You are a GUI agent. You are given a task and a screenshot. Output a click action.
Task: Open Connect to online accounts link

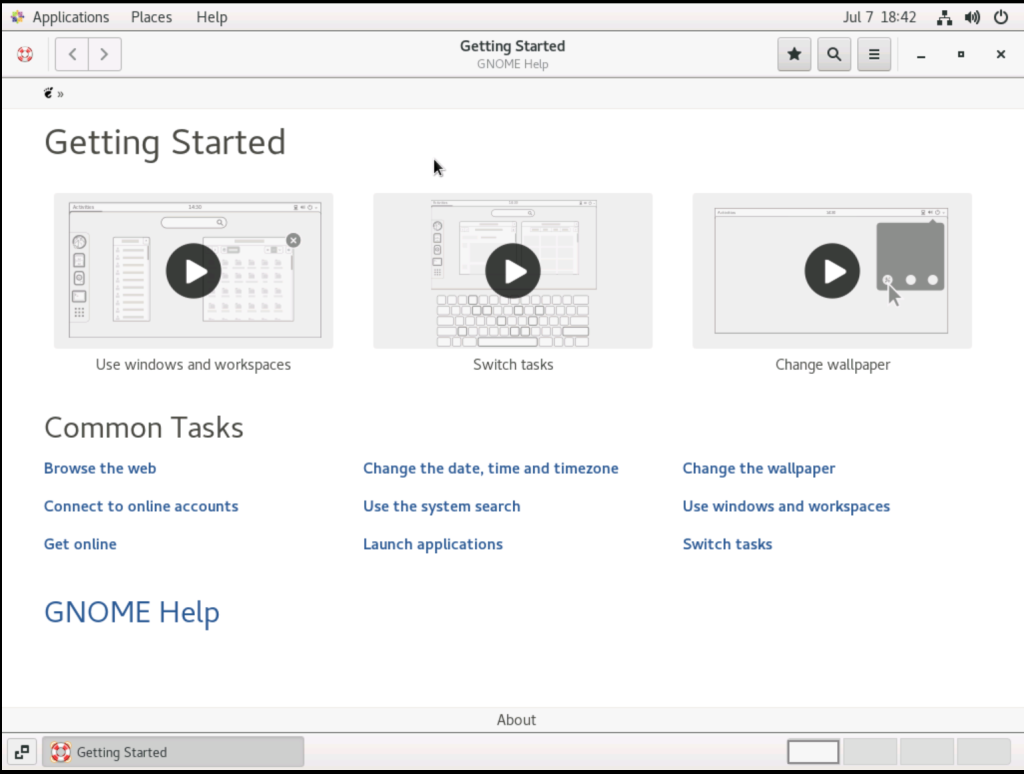click(x=141, y=506)
